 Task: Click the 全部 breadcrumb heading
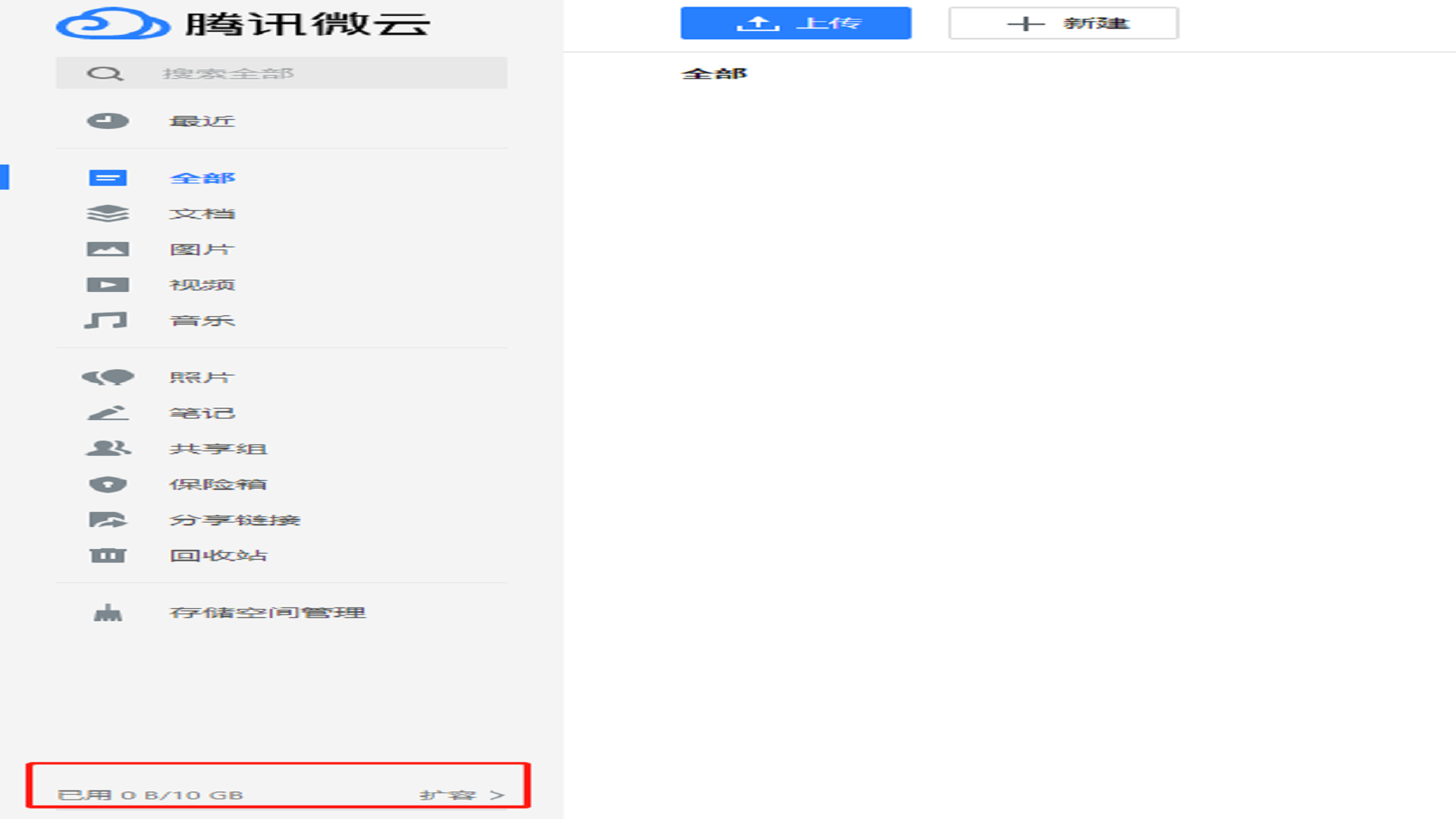tap(714, 74)
